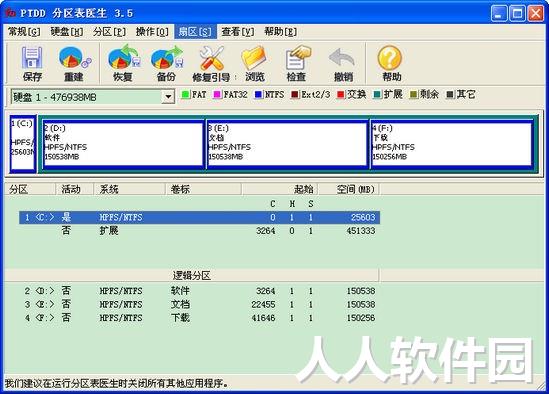Click the 修复引导 wrench and screwdriver icon
The image size is (549, 394).
point(211,58)
